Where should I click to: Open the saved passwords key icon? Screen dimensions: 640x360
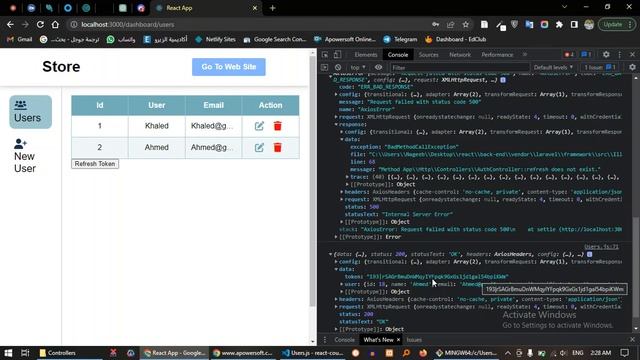tap(436, 24)
